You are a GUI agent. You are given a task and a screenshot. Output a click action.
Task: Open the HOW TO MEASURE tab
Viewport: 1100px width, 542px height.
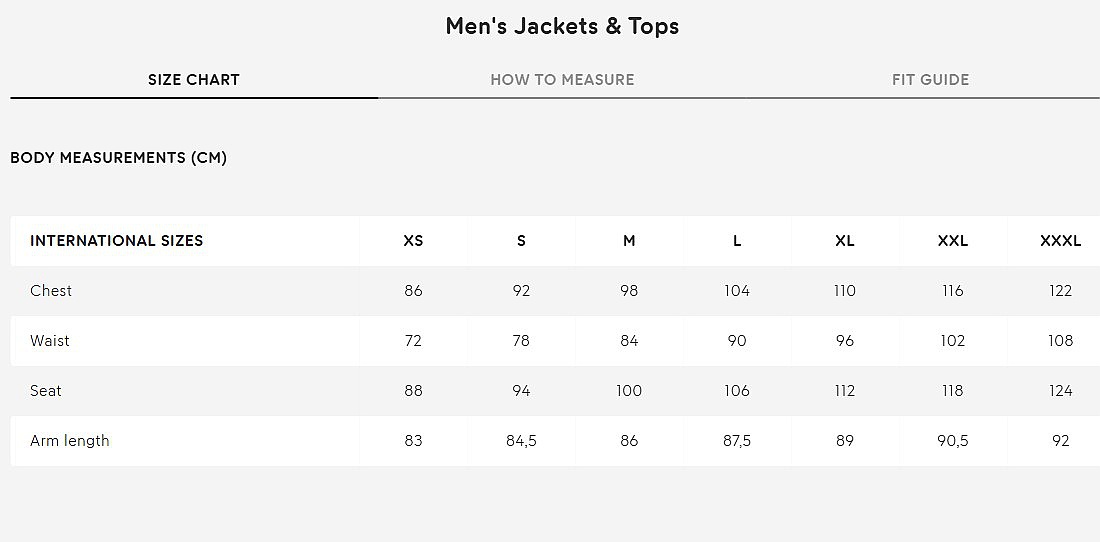point(562,80)
